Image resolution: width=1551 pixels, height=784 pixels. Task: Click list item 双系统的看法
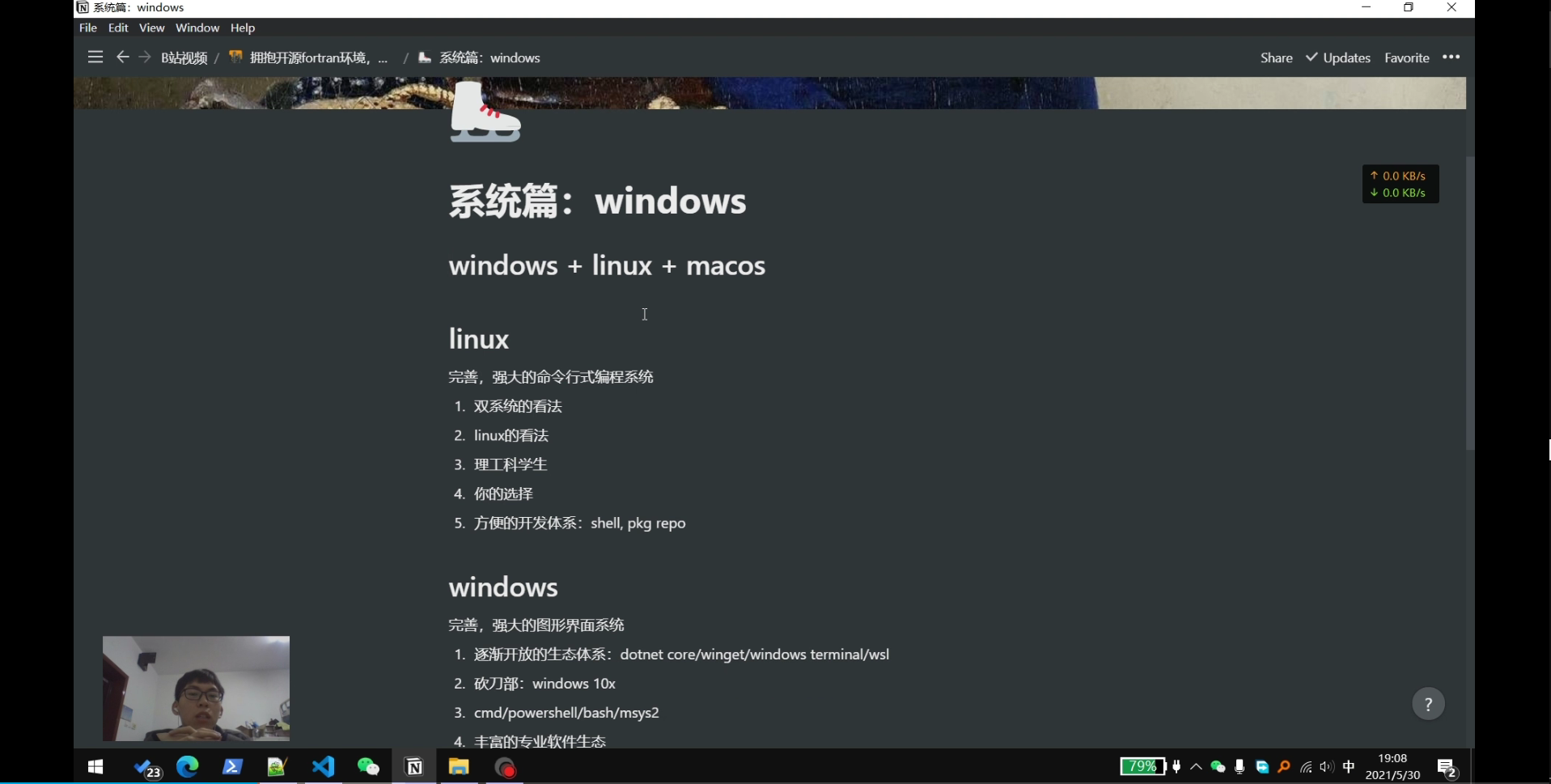pos(518,406)
